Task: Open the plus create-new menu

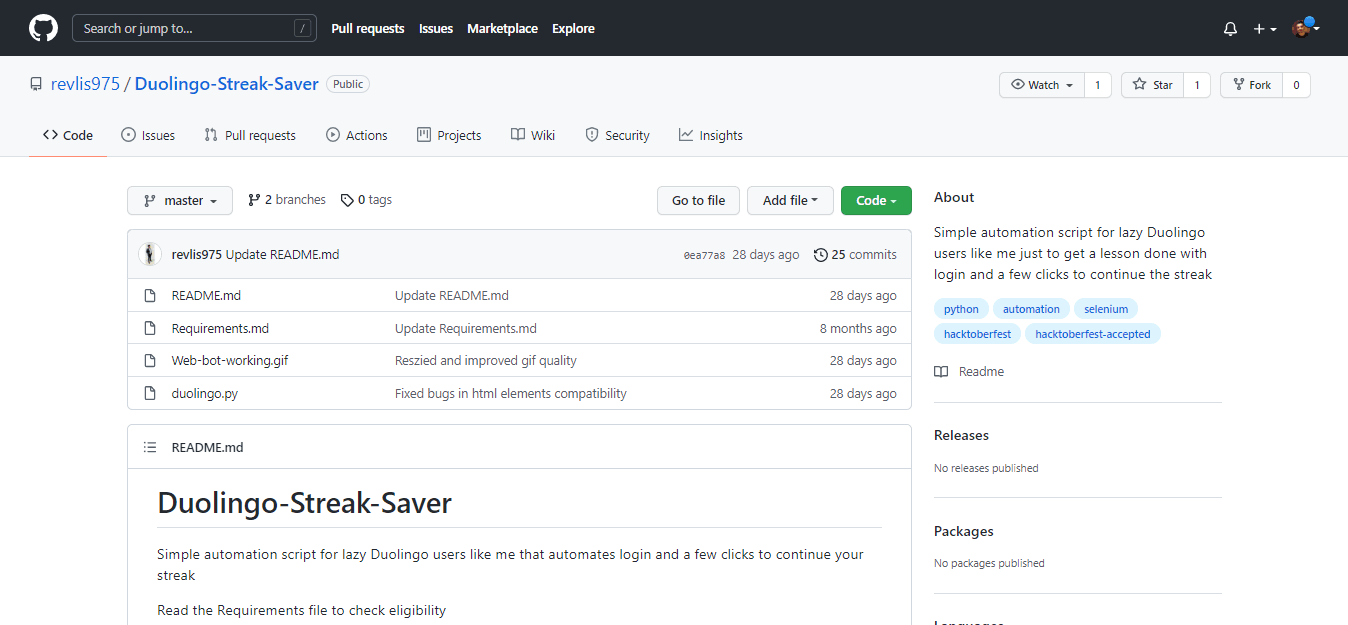Action: pos(1264,29)
